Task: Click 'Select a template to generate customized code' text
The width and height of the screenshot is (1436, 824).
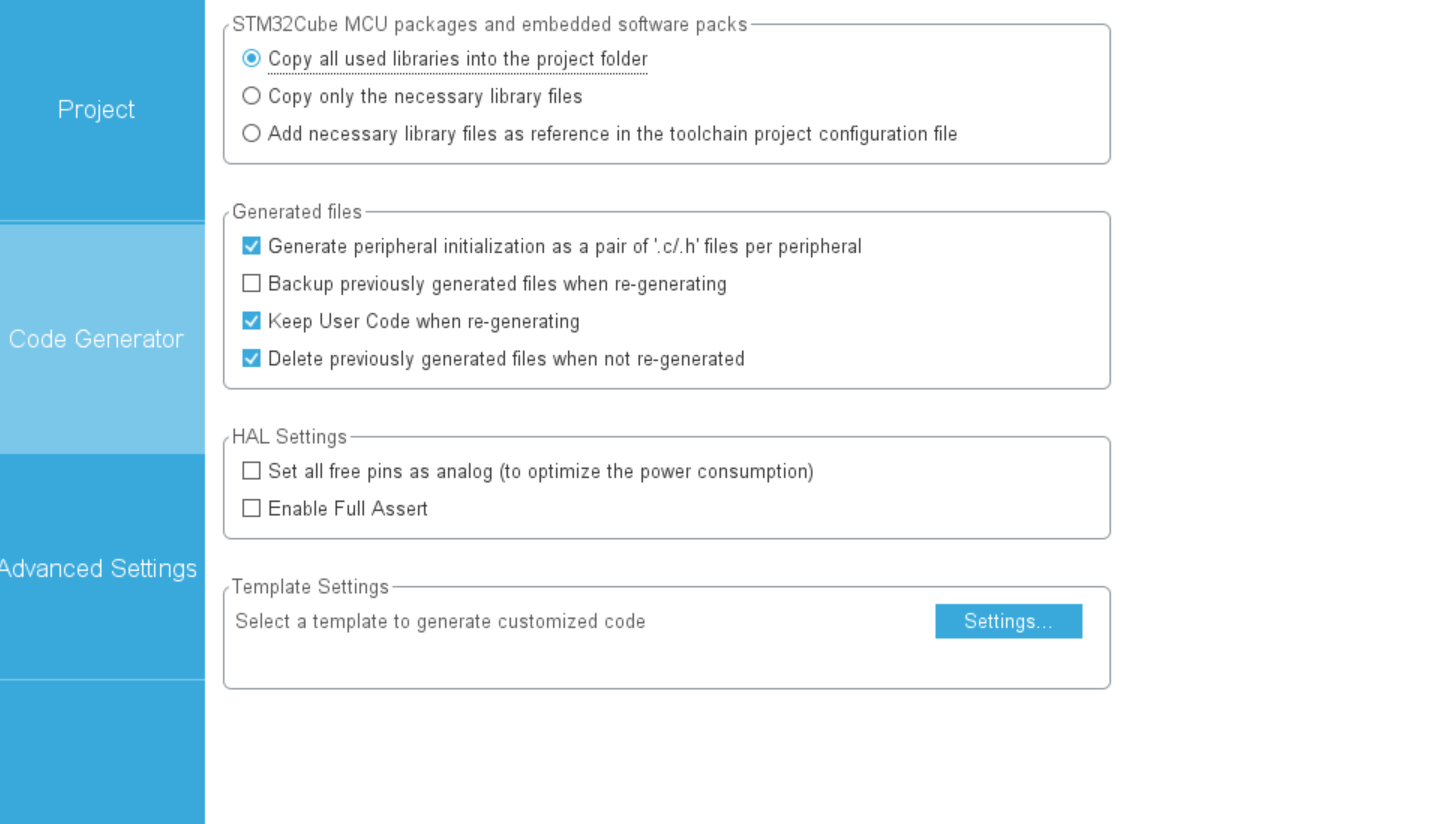Action: [x=440, y=621]
